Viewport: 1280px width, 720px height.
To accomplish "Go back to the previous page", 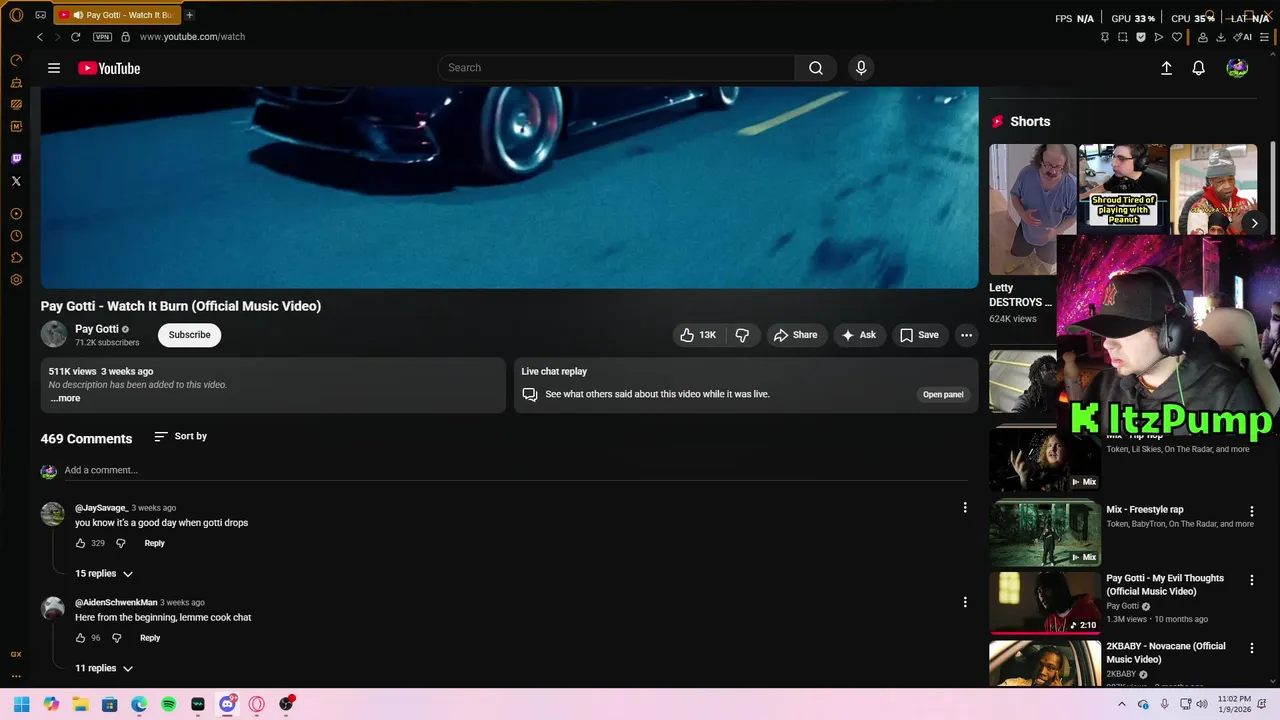I will [x=40, y=37].
